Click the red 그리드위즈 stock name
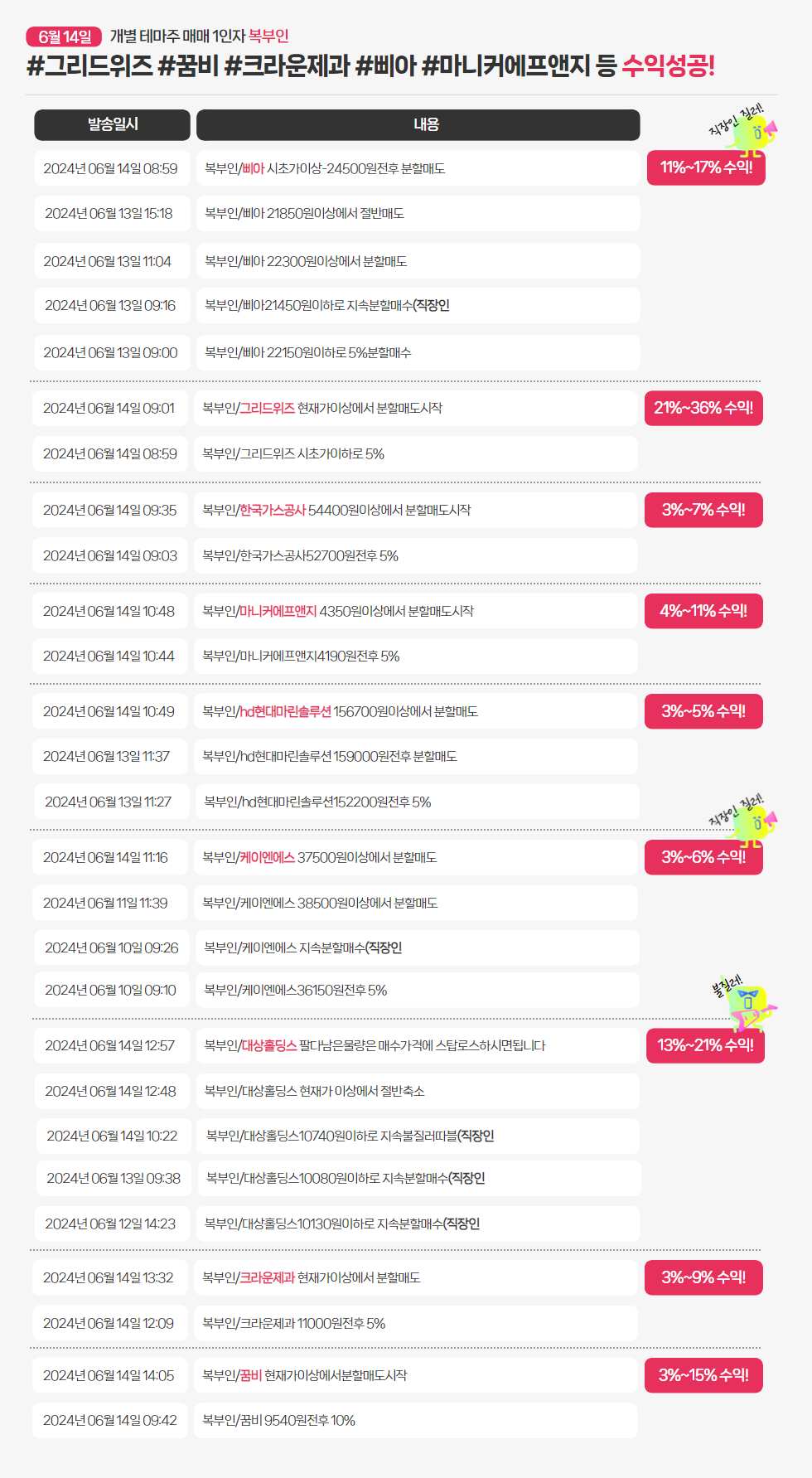The image size is (812, 1478). coord(267,409)
